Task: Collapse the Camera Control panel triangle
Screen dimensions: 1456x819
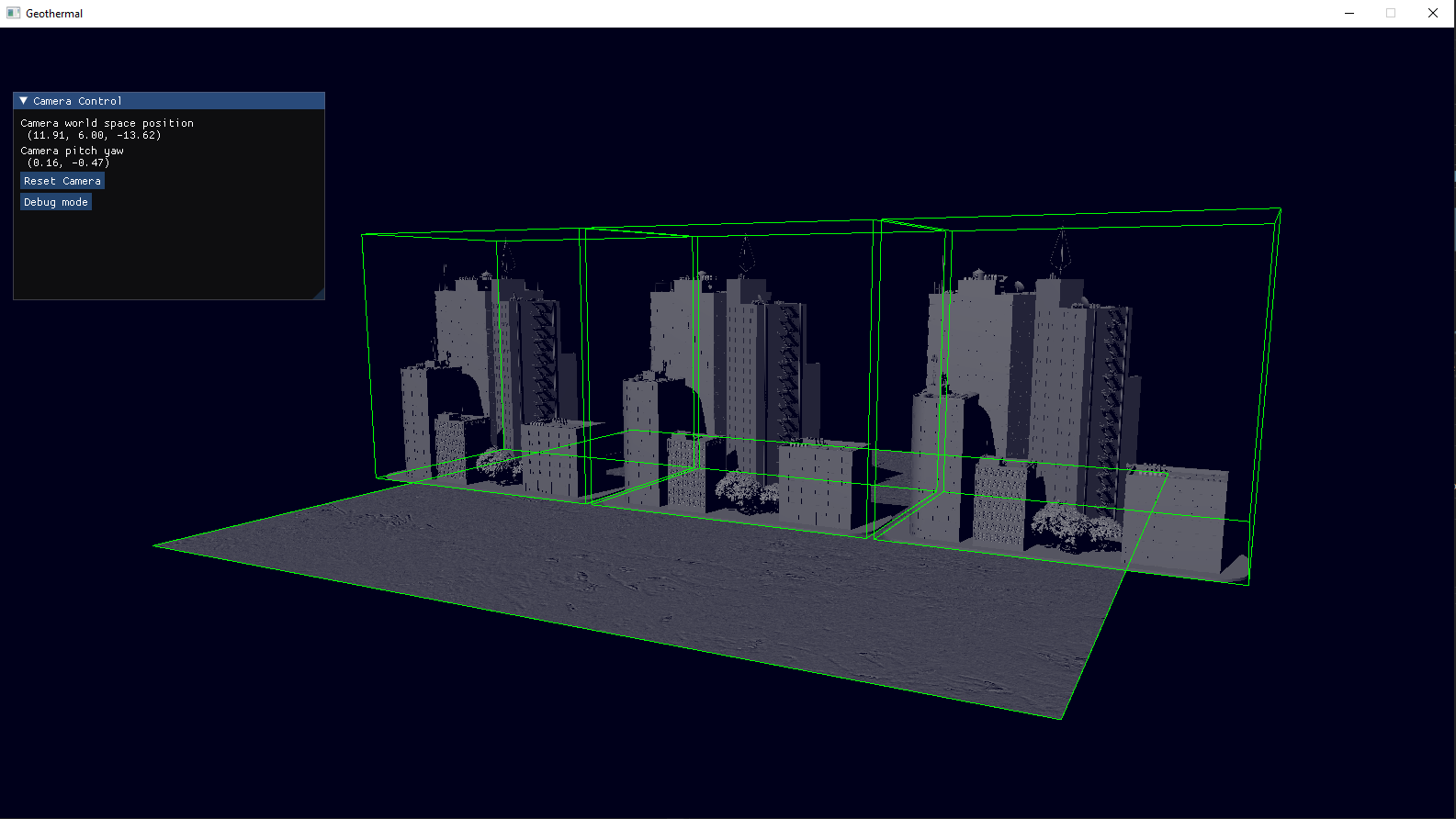Action: point(24,101)
